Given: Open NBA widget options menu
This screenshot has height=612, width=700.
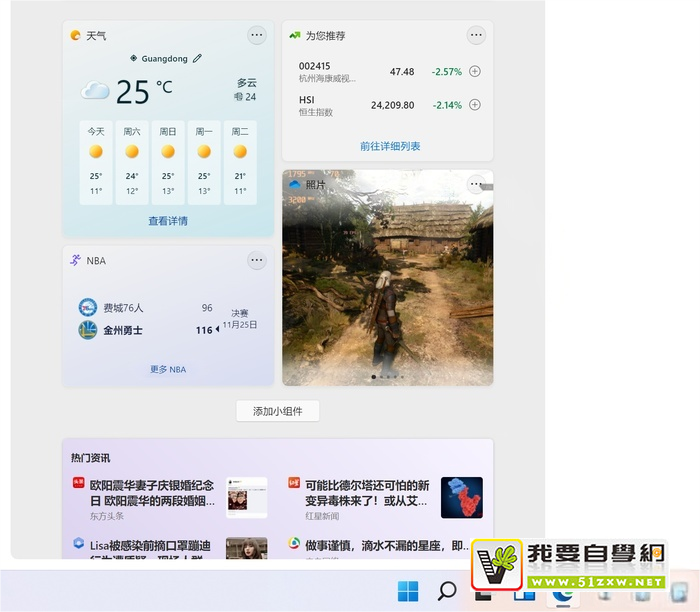Looking at the screenshot, I should click(257, 260).
